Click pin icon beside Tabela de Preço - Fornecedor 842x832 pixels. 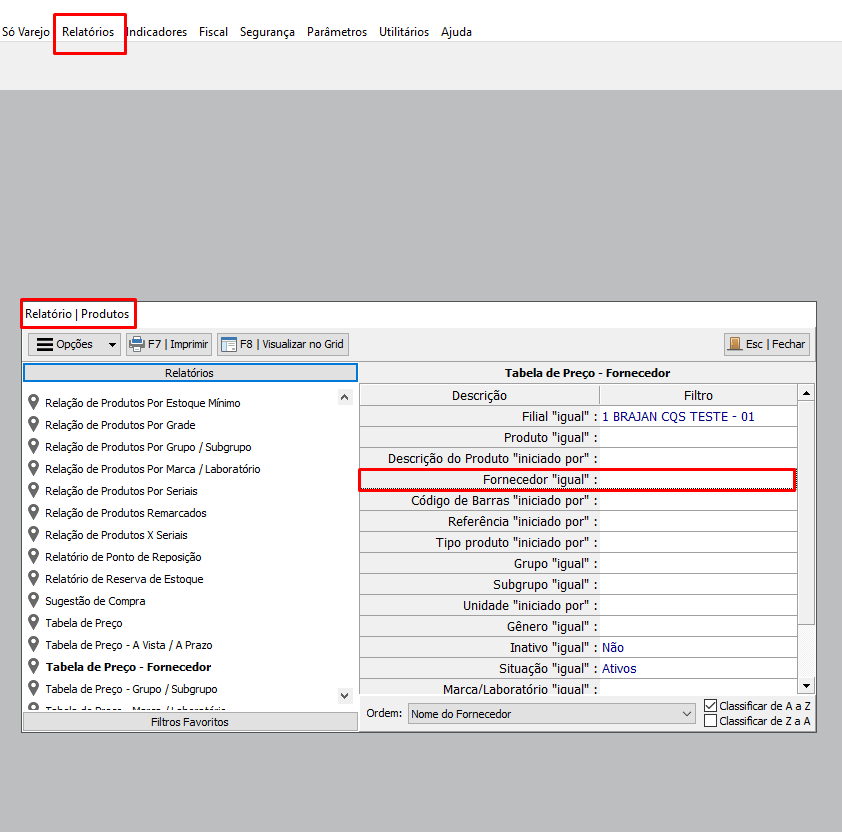click(34, 667)
